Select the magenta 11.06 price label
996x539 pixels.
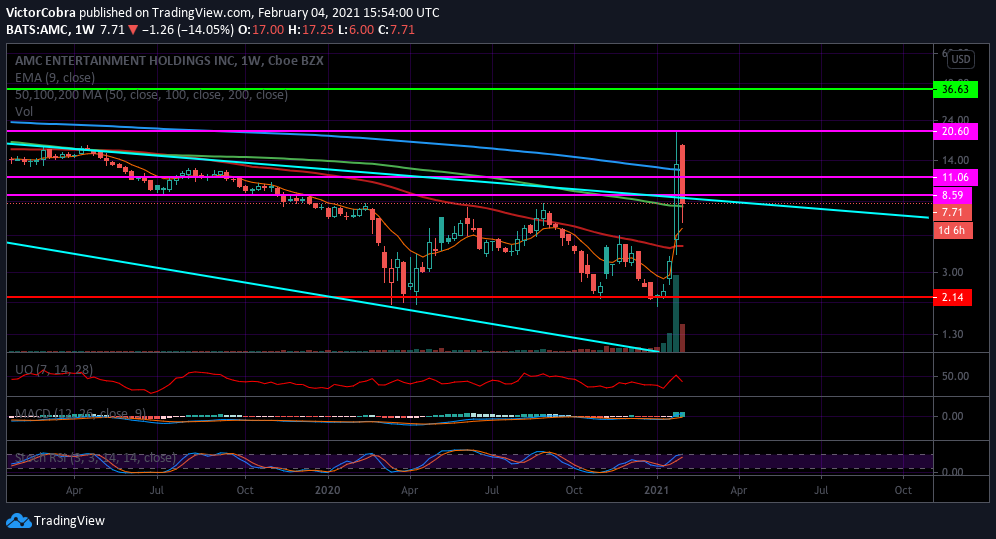955,177
